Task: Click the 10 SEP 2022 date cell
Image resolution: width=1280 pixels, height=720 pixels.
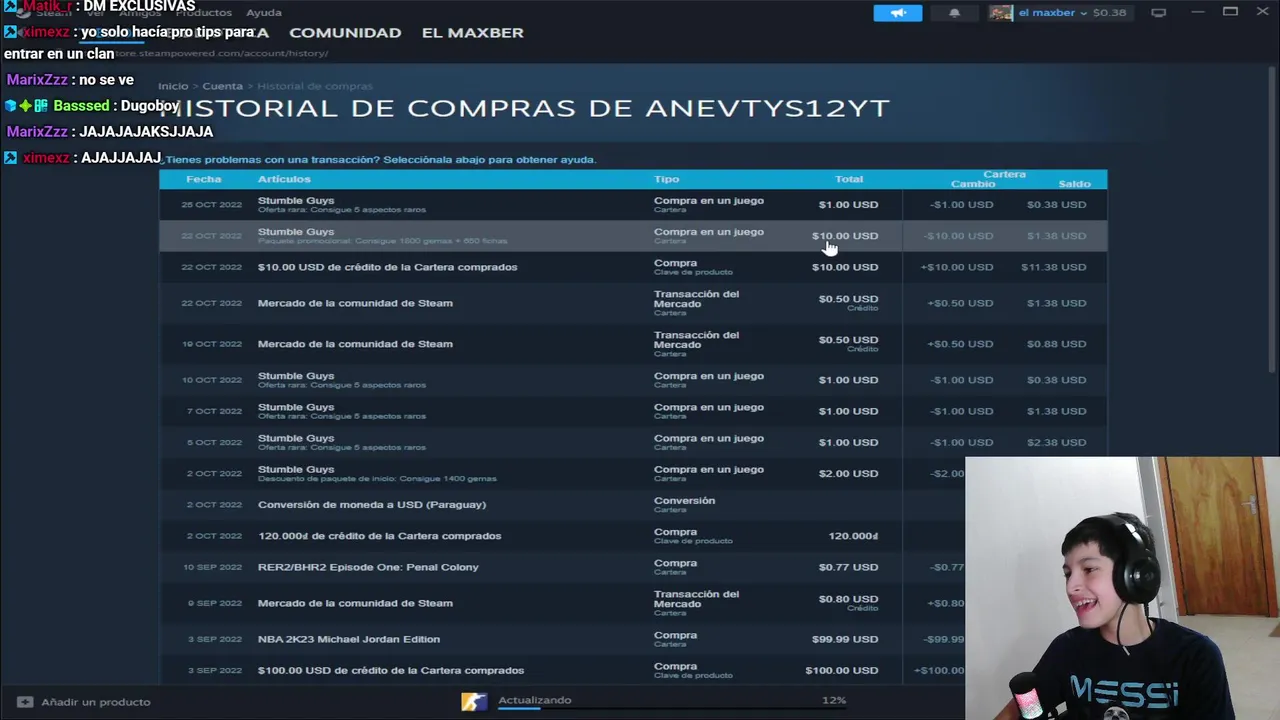Action: [x=212, y=567]
